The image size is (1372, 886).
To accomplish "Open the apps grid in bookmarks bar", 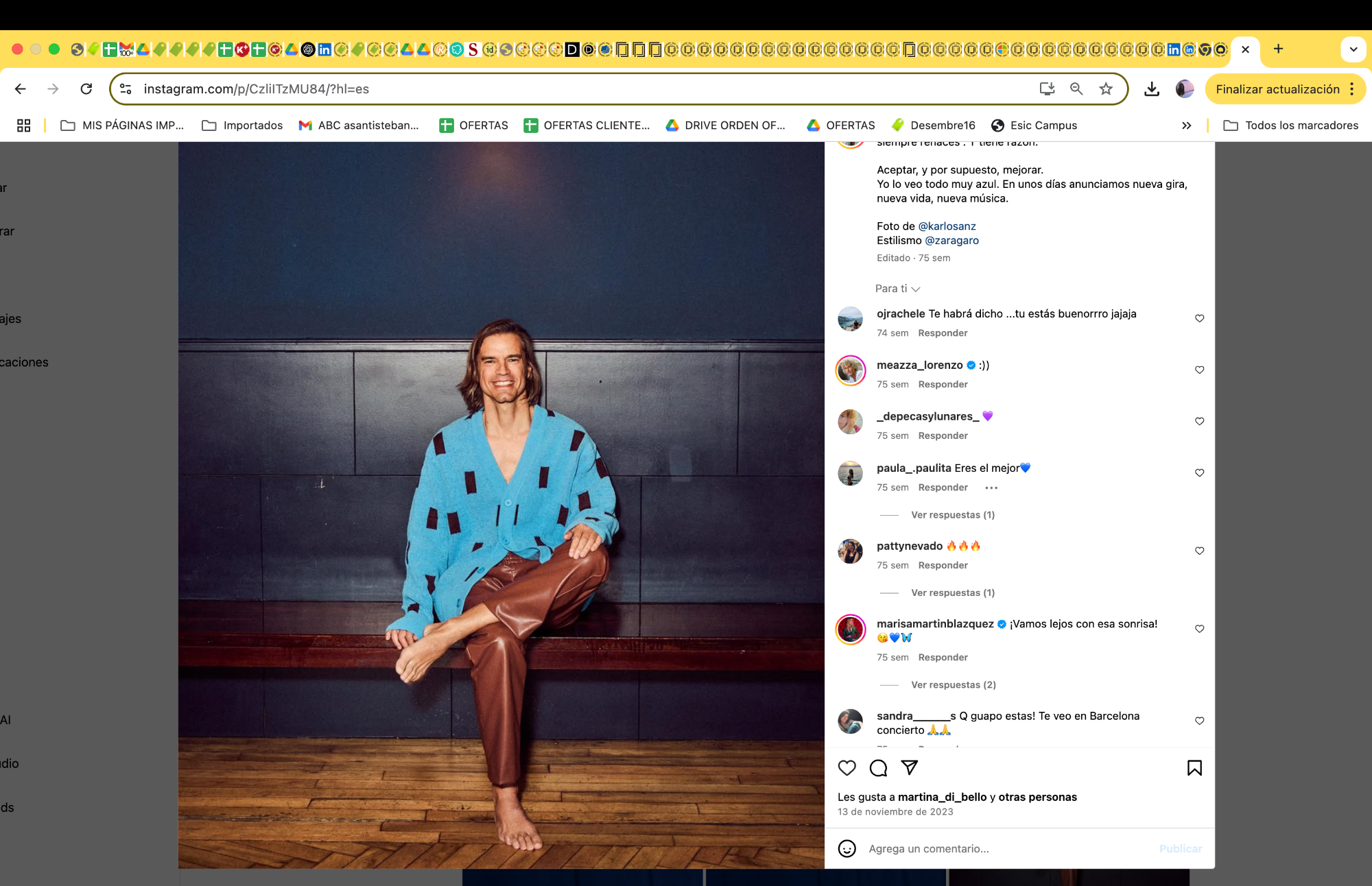I will [24, 125].
